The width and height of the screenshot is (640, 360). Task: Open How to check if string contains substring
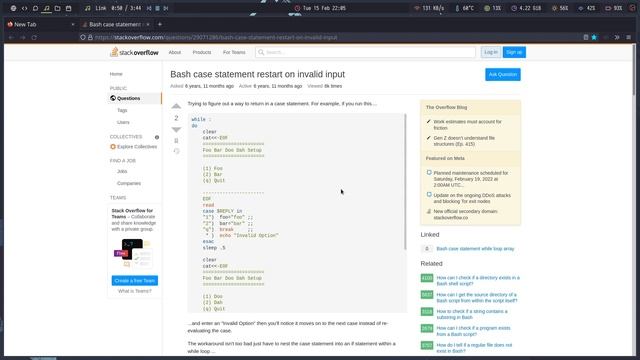(x=472, y=314)
